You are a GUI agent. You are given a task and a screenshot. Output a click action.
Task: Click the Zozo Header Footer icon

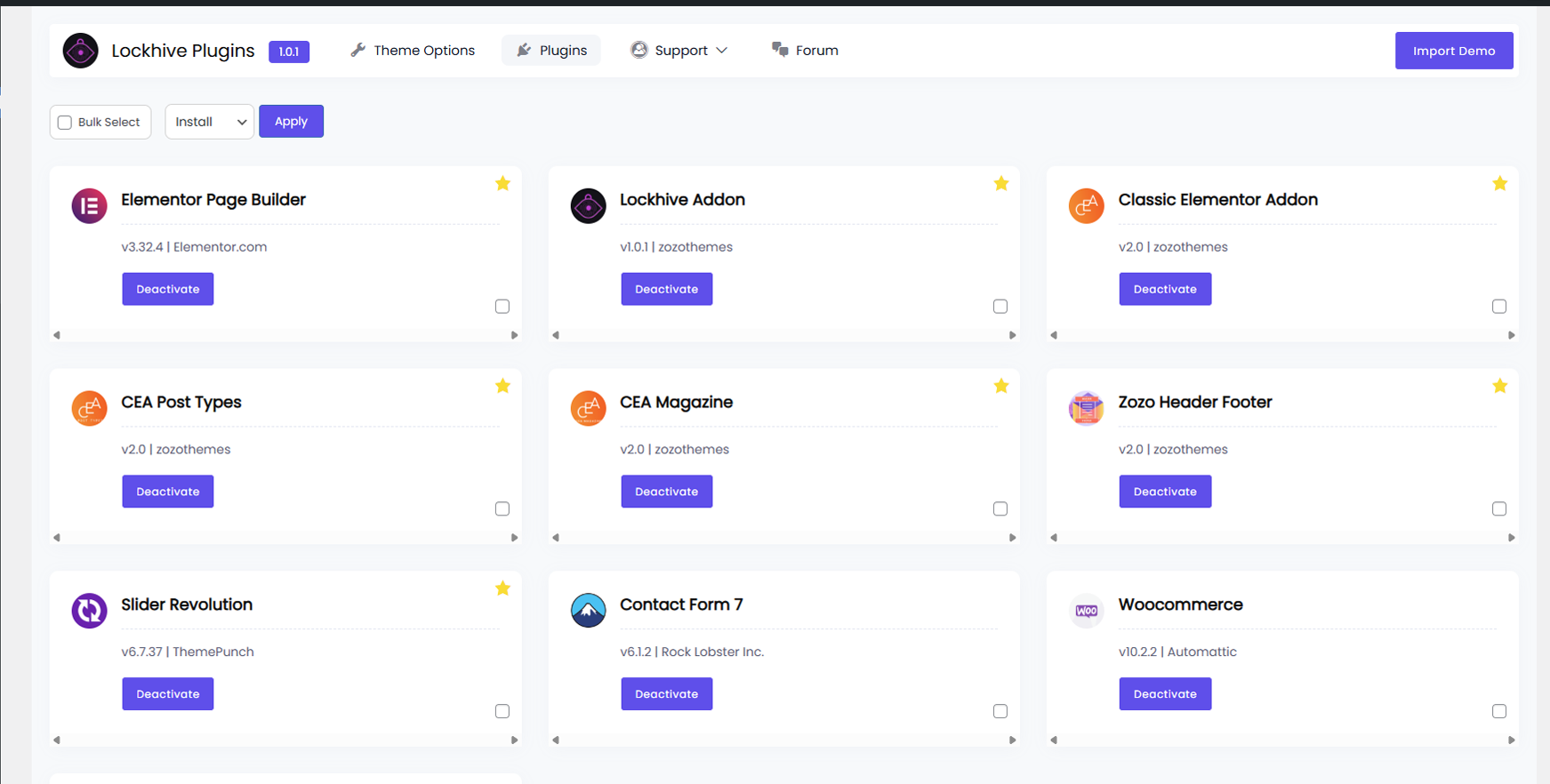[x=1086, y=408]
